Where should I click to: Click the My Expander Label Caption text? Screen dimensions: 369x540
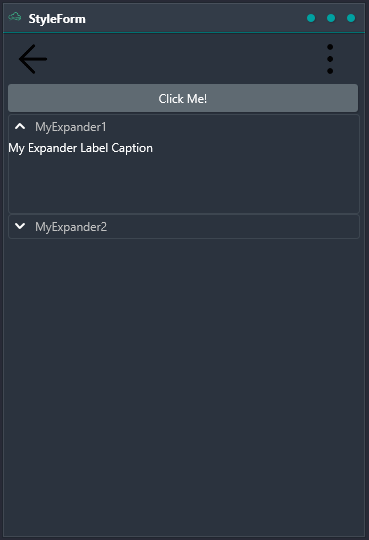(80, 148)
